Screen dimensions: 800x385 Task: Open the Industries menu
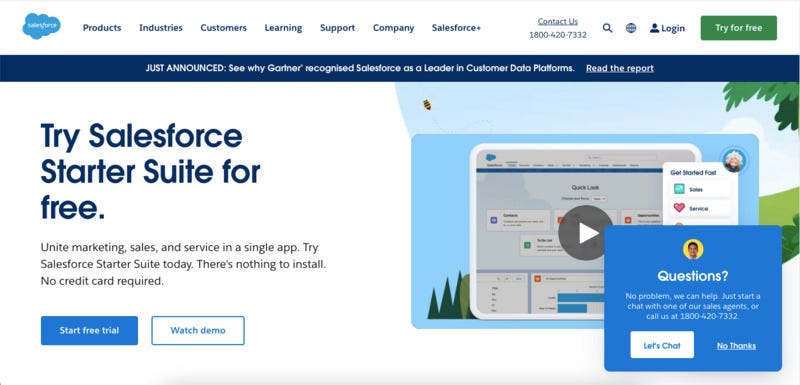click(161, 28)
